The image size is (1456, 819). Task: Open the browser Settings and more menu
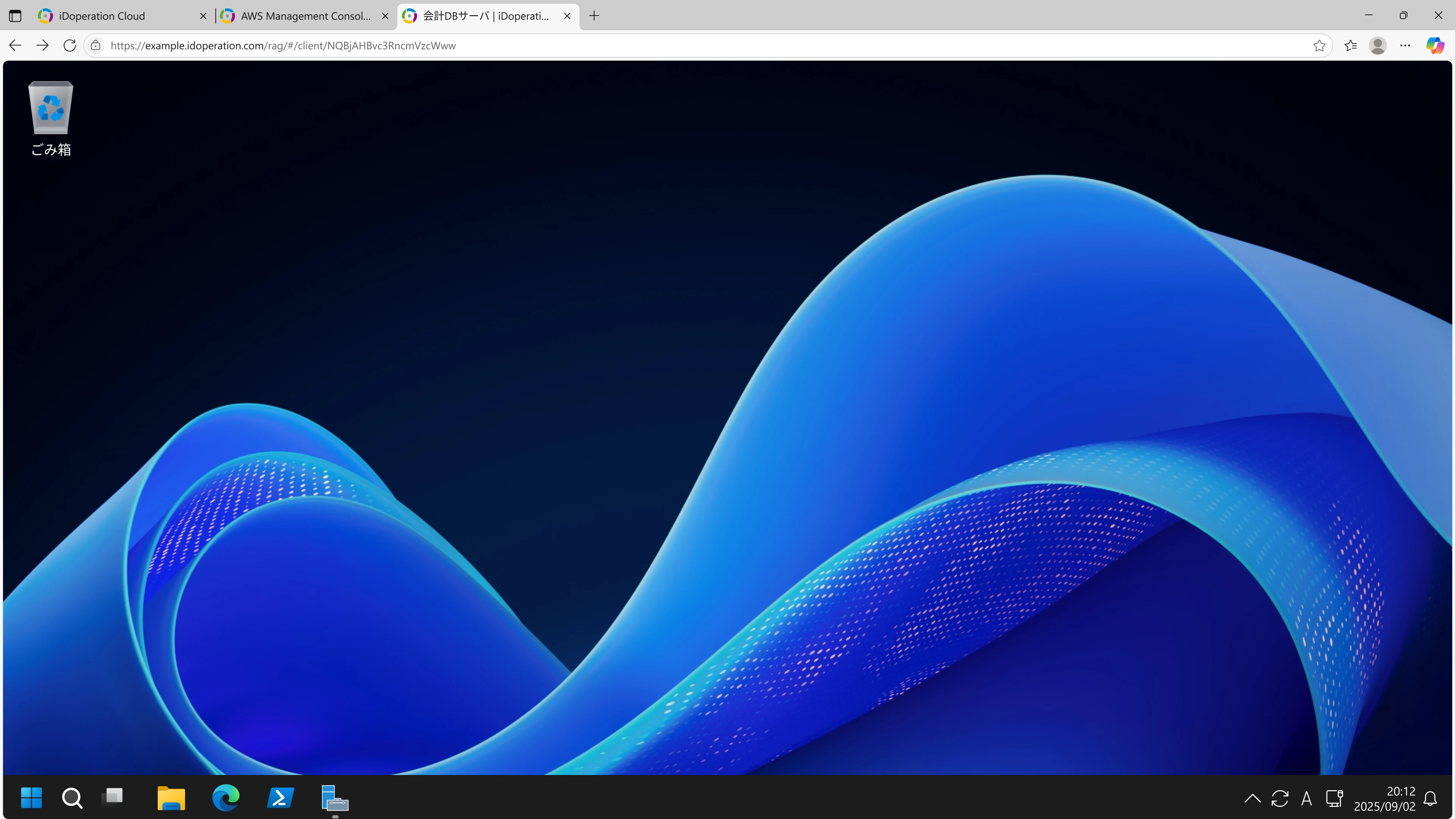1405,45
